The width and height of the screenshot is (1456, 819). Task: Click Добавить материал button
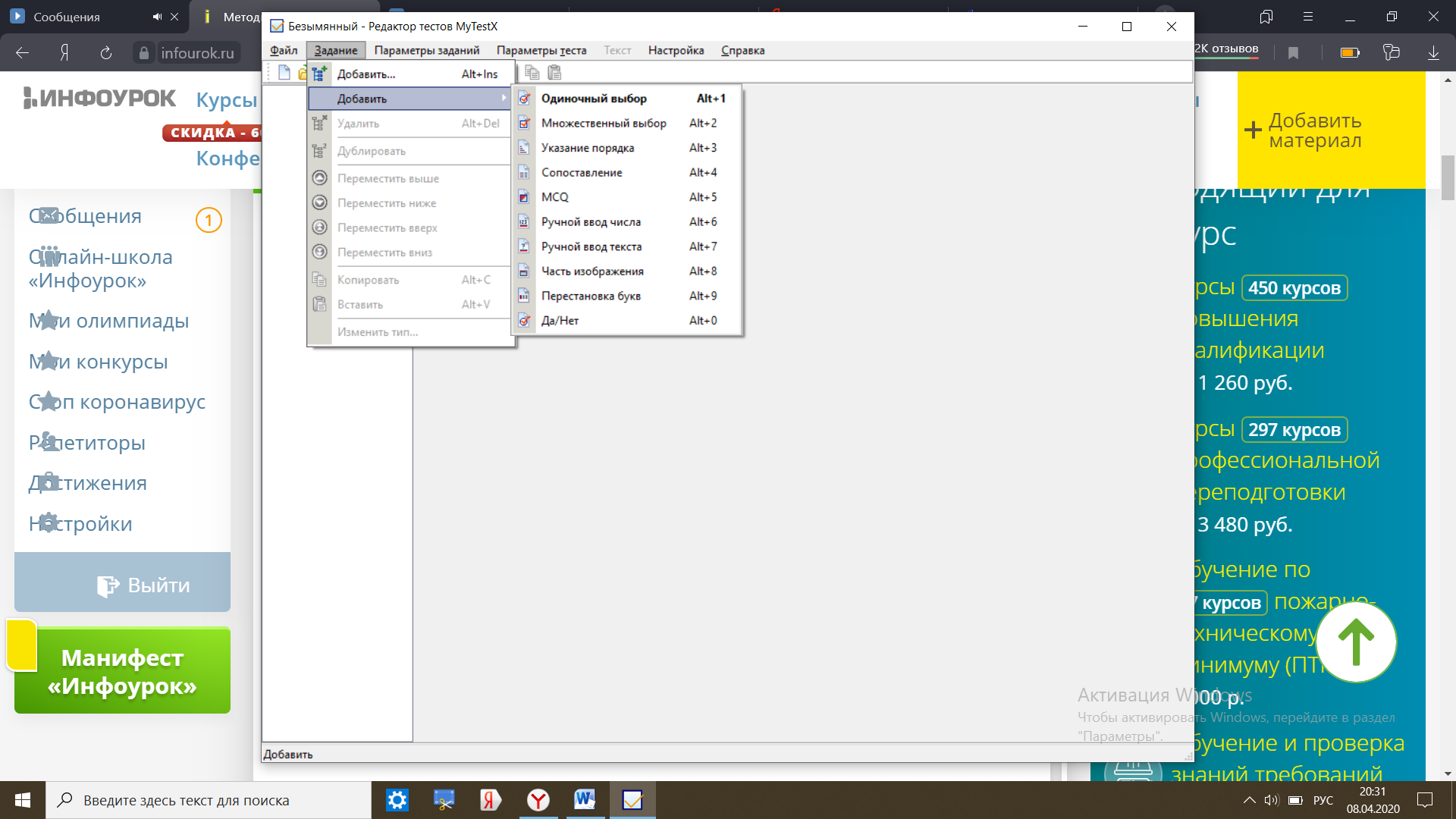(1331, 130)
